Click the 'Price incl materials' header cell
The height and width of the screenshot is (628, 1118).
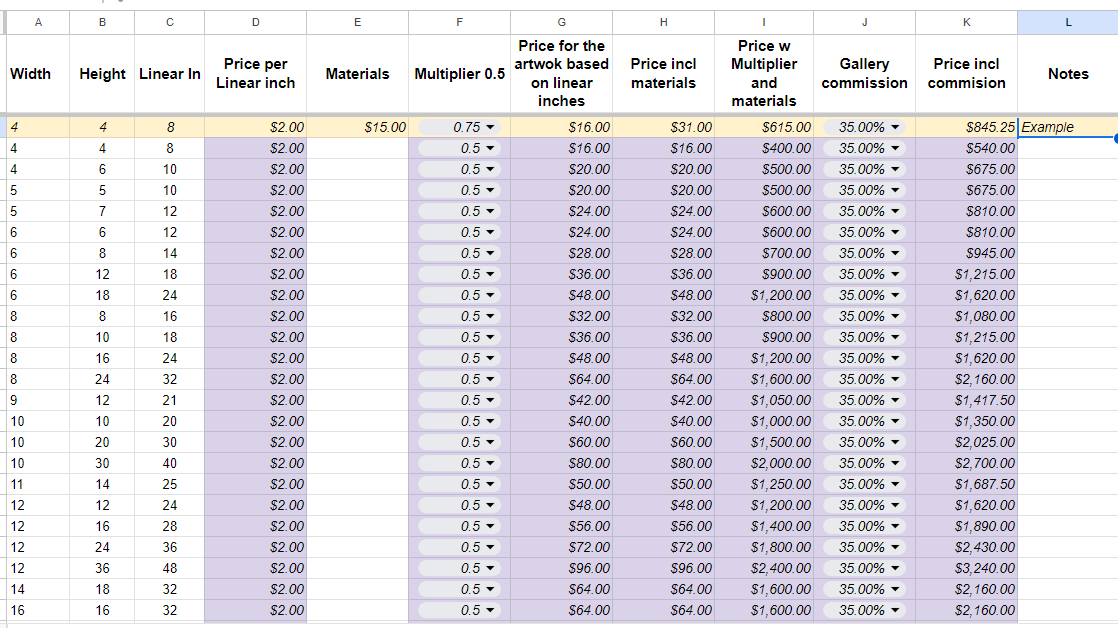(663, 73)
